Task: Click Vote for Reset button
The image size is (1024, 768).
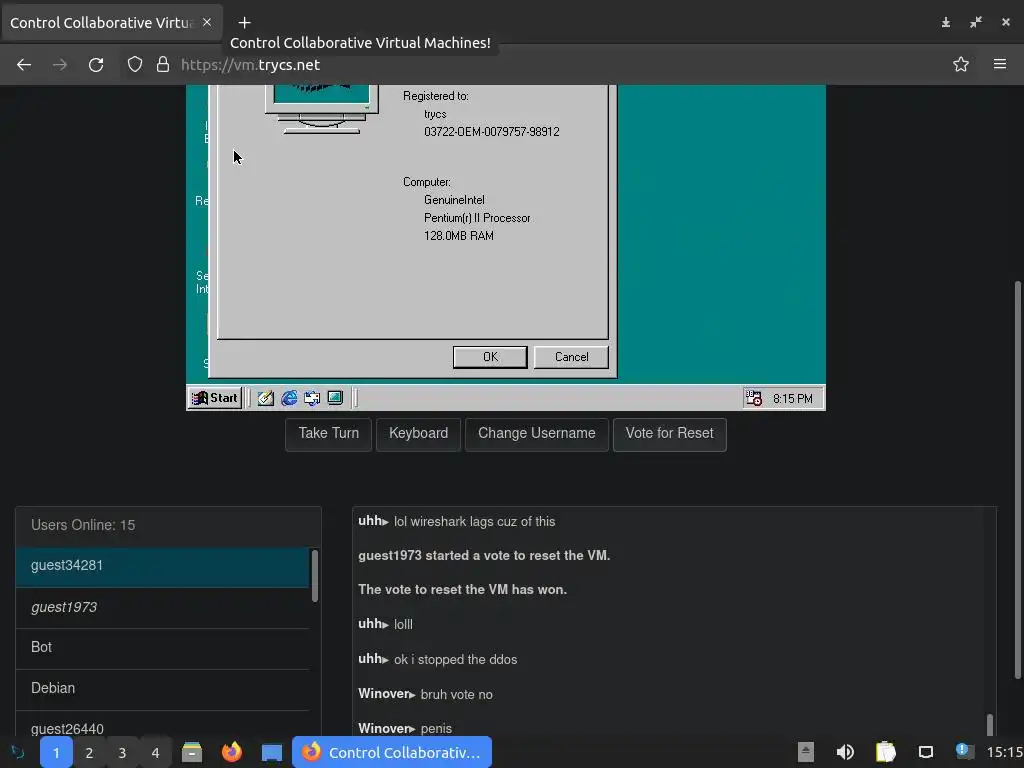Action: (x=669, y=434)
